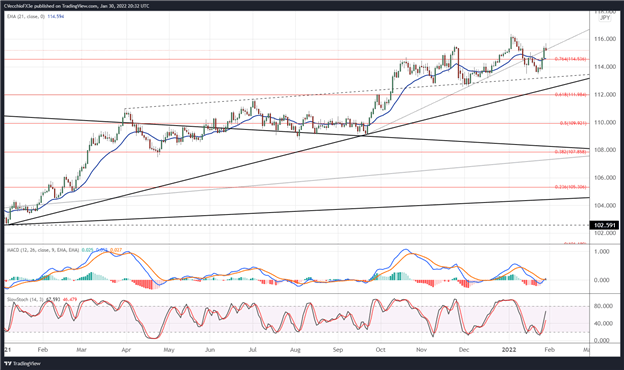Image resolution: width=624 pixels, height=370 pixels.
Task: Click the 2022 year marker on time axis
Action: click(509, 350)
